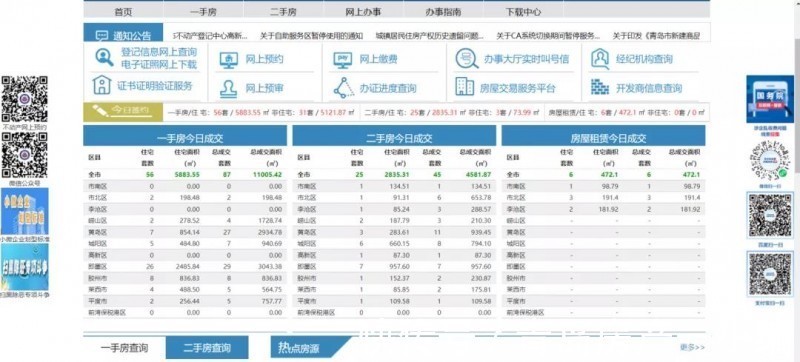Viewport: 800px width, 362px height.
Task: Click the building icon beside 房屋交易服务平台
Action: (x=464, y=87)
